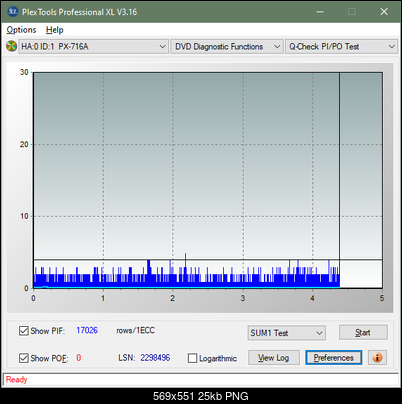Open the Q-Check PI/PO Test dropdown

341,46
